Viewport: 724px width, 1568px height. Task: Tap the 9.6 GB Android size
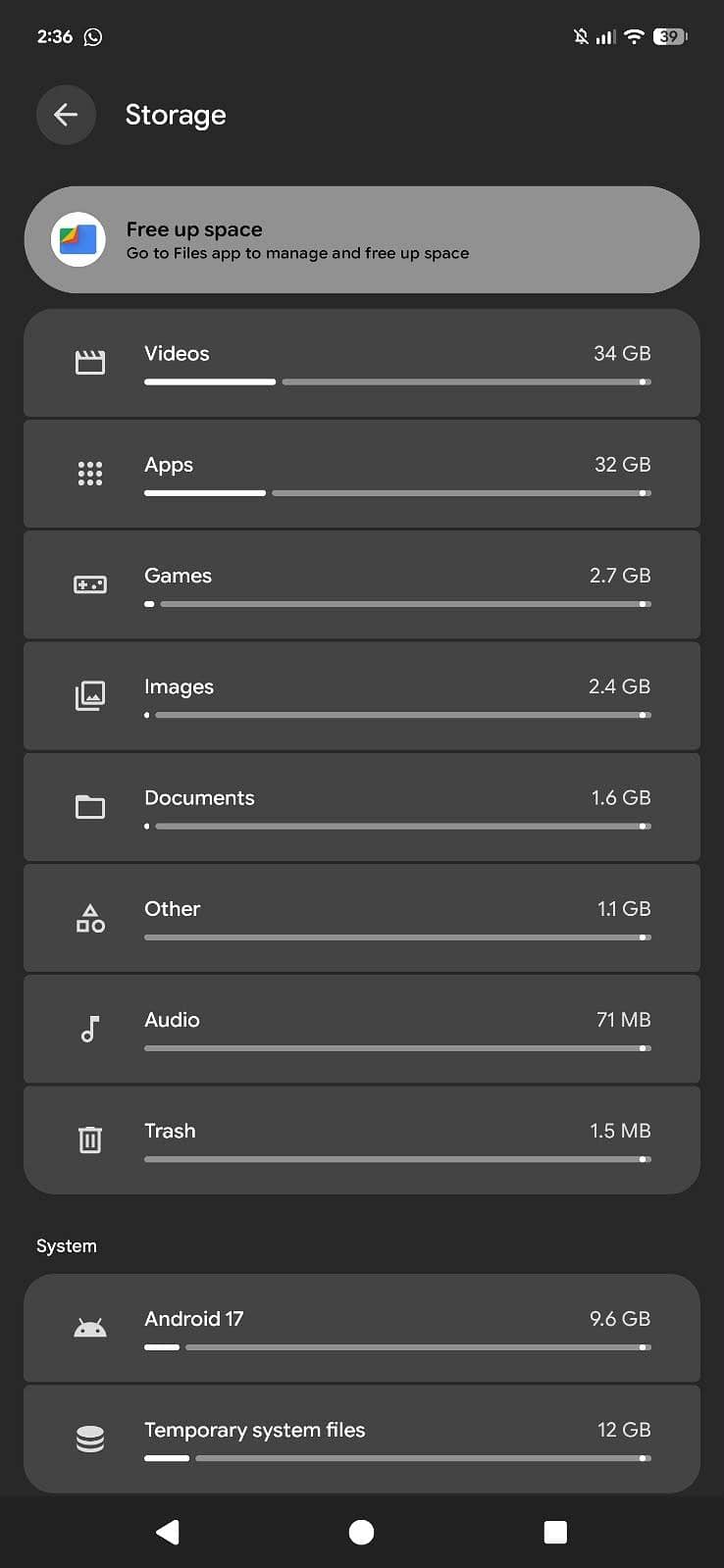pyautogui.click(x=620, y=1319)
